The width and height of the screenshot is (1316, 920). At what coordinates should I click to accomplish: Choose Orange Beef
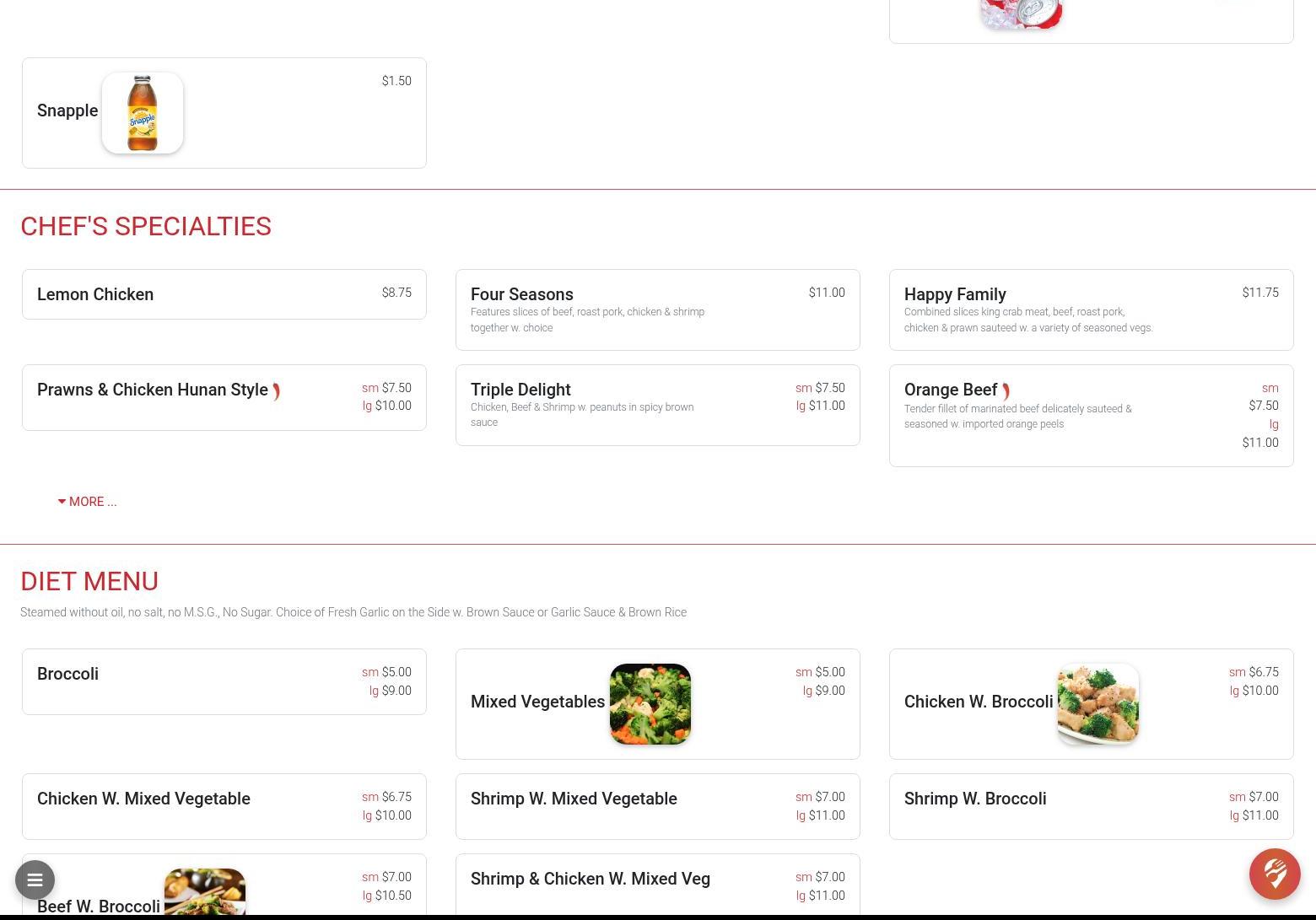pos(1092,416)
